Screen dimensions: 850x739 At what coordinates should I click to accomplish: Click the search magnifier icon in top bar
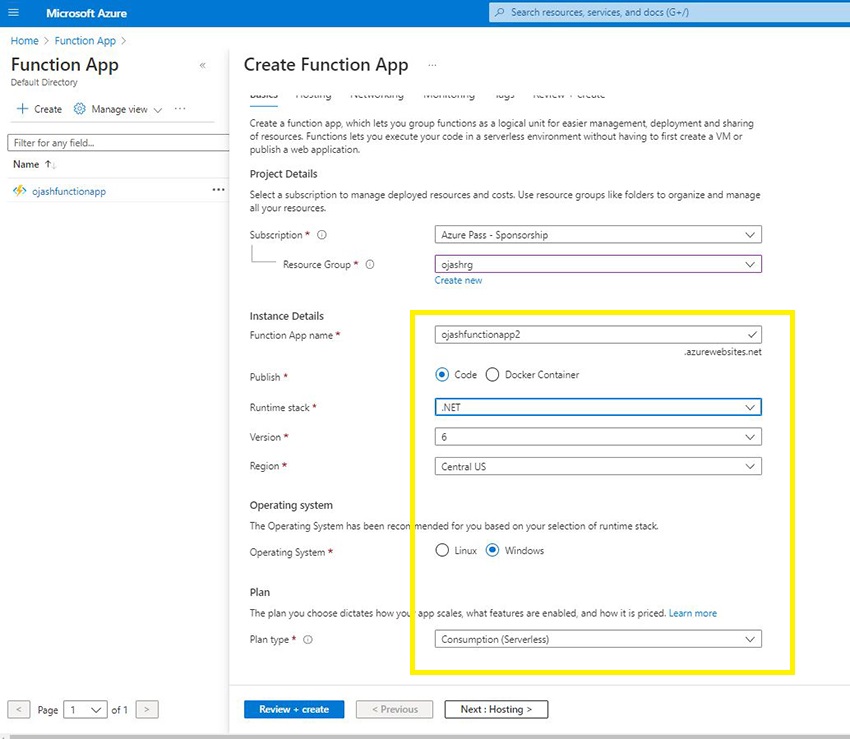pos(500,12)
